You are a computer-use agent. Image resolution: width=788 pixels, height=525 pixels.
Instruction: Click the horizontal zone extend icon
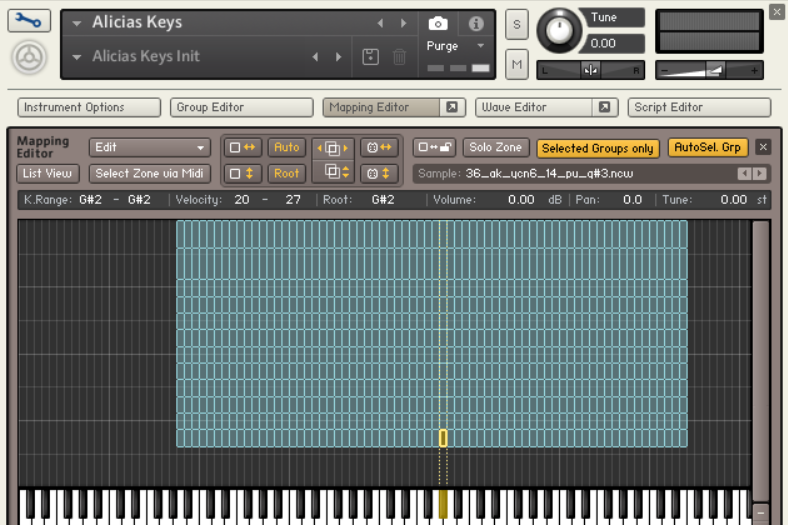tap(242, 148)
